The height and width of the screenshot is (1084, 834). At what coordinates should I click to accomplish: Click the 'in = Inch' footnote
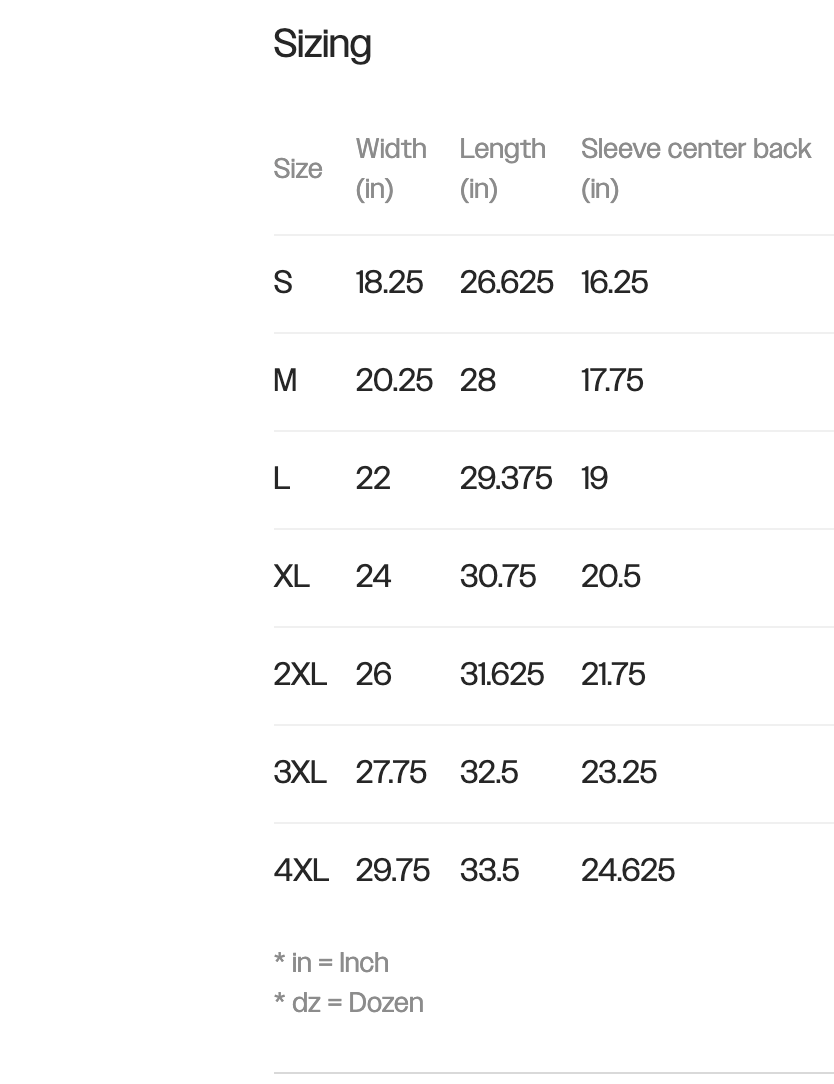pyautogui.click(x=331, y=963)
